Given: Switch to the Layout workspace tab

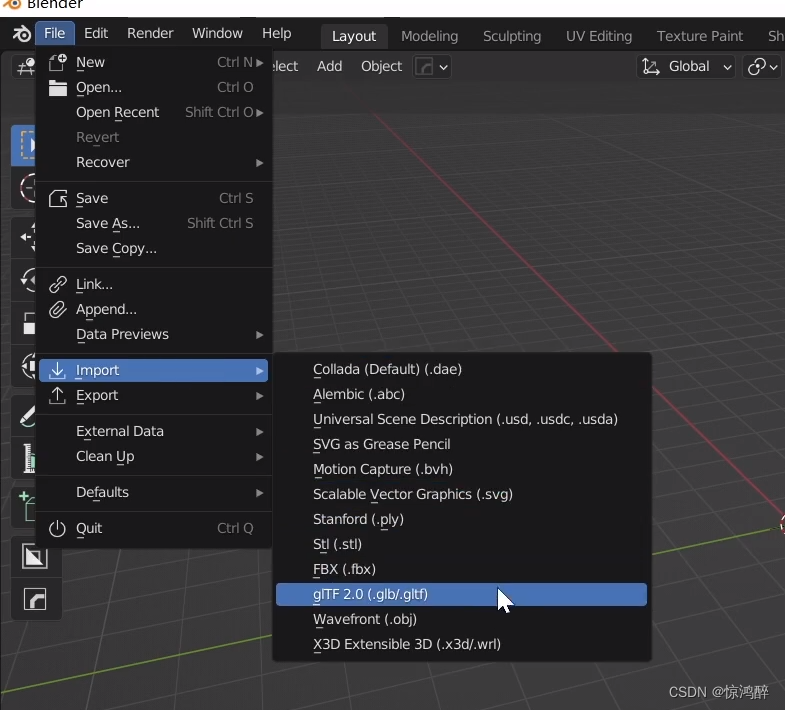Looking at the screenshot, I should pyautogui.click(x=354, y=36).
